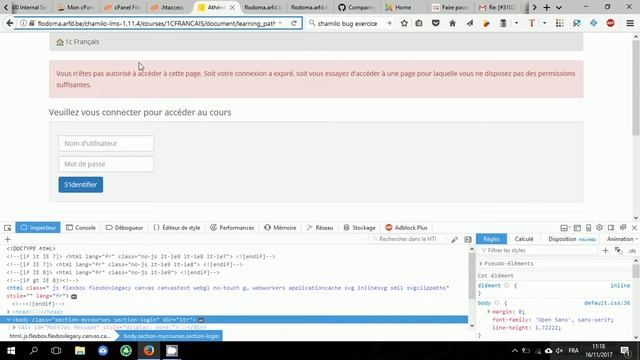Expand the margin property in body rule
This screenshot has width=640, height=360.
coord(489,311)
